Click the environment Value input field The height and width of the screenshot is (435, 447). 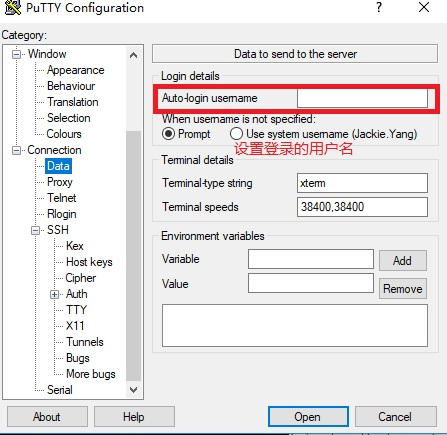click(311, 283)
